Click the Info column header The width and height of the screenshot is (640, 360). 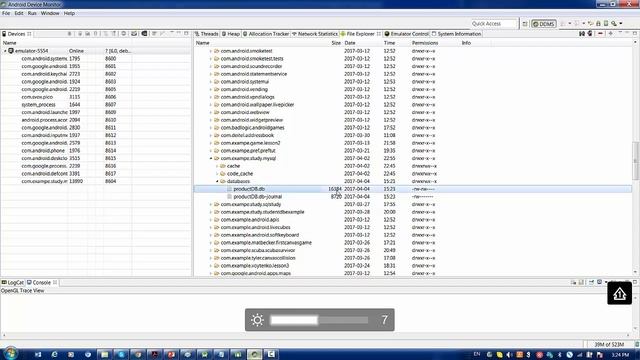click(x=466, y=43)
